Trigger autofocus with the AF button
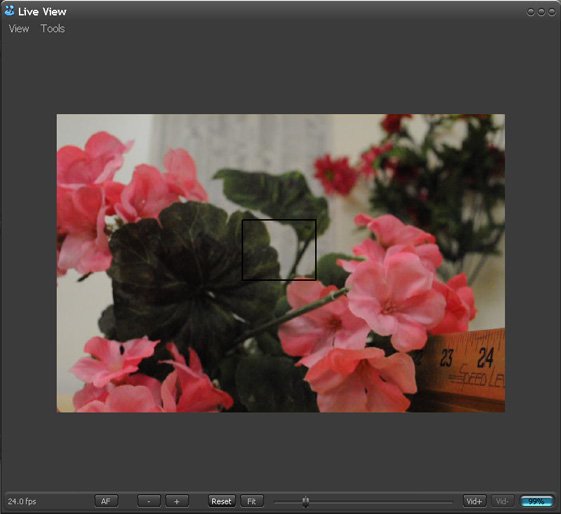This screenshot has height=514, width=561. click(x=106, y=501)
